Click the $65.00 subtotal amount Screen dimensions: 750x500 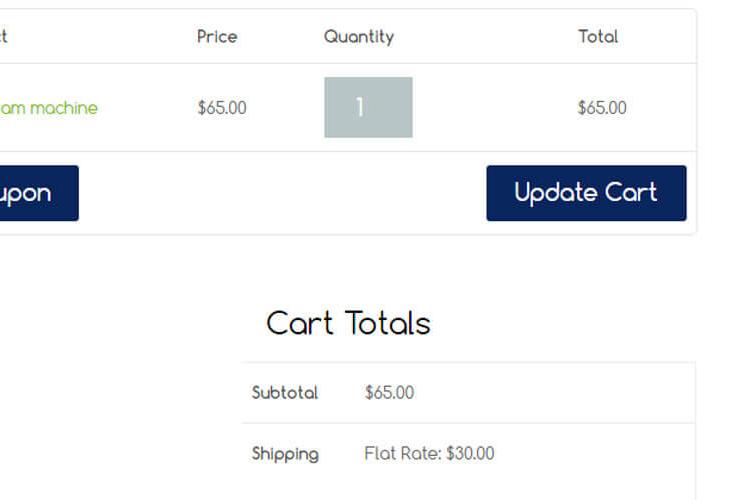[389, 392]
